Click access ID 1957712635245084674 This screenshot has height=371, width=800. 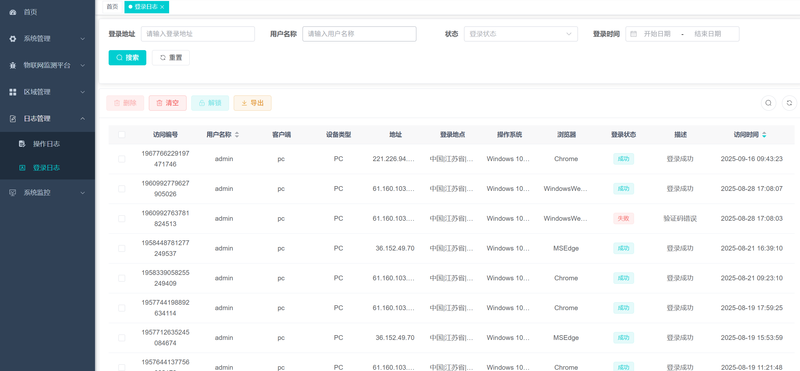165,337
